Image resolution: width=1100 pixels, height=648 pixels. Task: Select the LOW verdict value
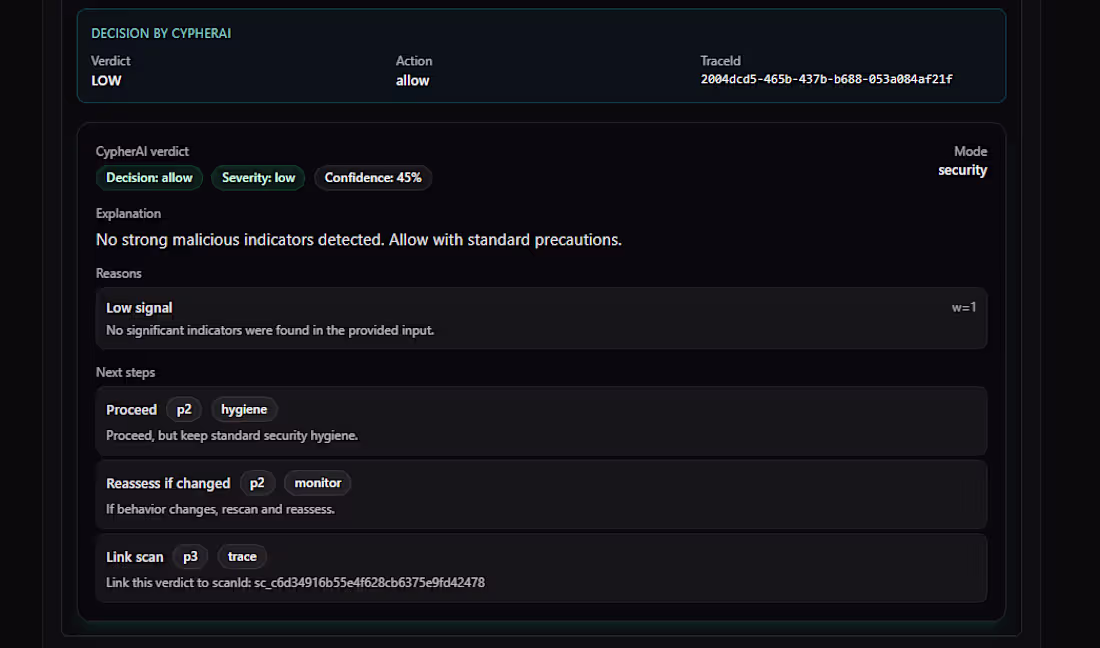click(x=106, y=80)
